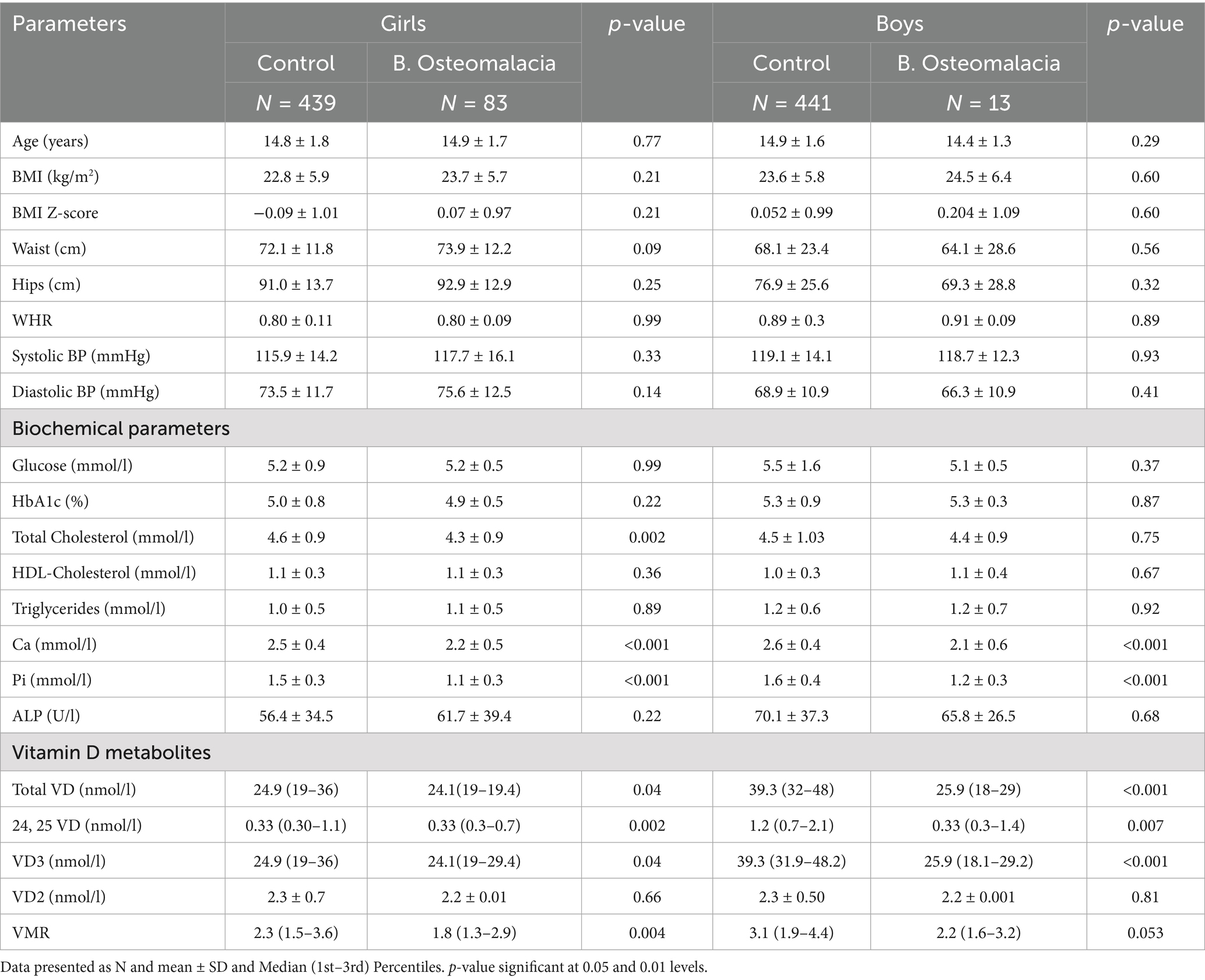Click the Age (years) row label
The image size is (1205, 980).
(51, 142)
